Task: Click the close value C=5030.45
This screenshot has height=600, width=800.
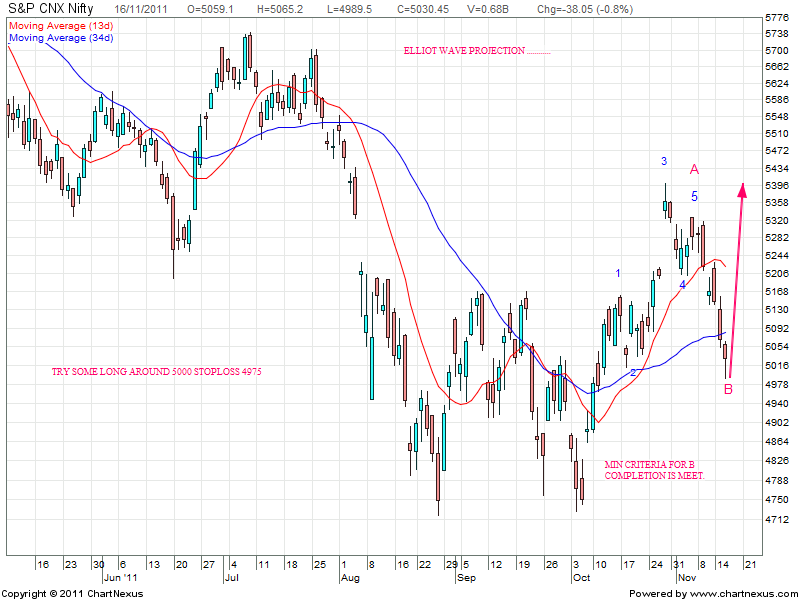Action: (425, 9)
